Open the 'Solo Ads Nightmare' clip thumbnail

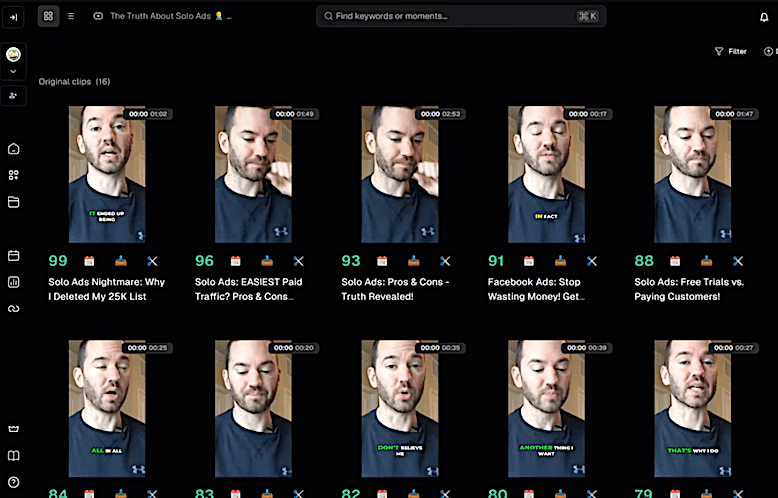pos(107,174)
